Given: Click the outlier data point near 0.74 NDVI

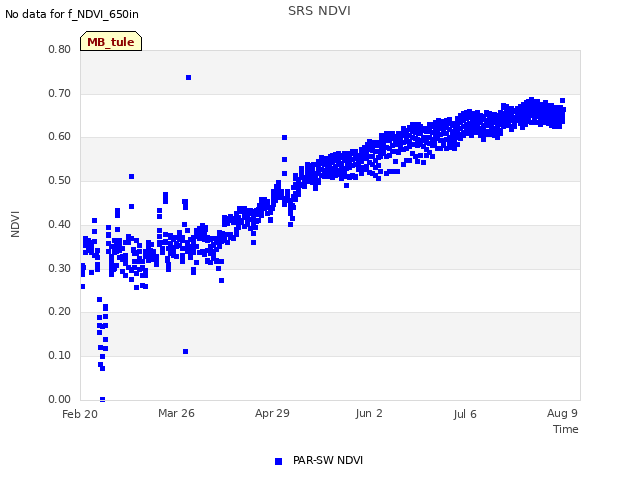Looking at the screenshot, I should point(189,78).
